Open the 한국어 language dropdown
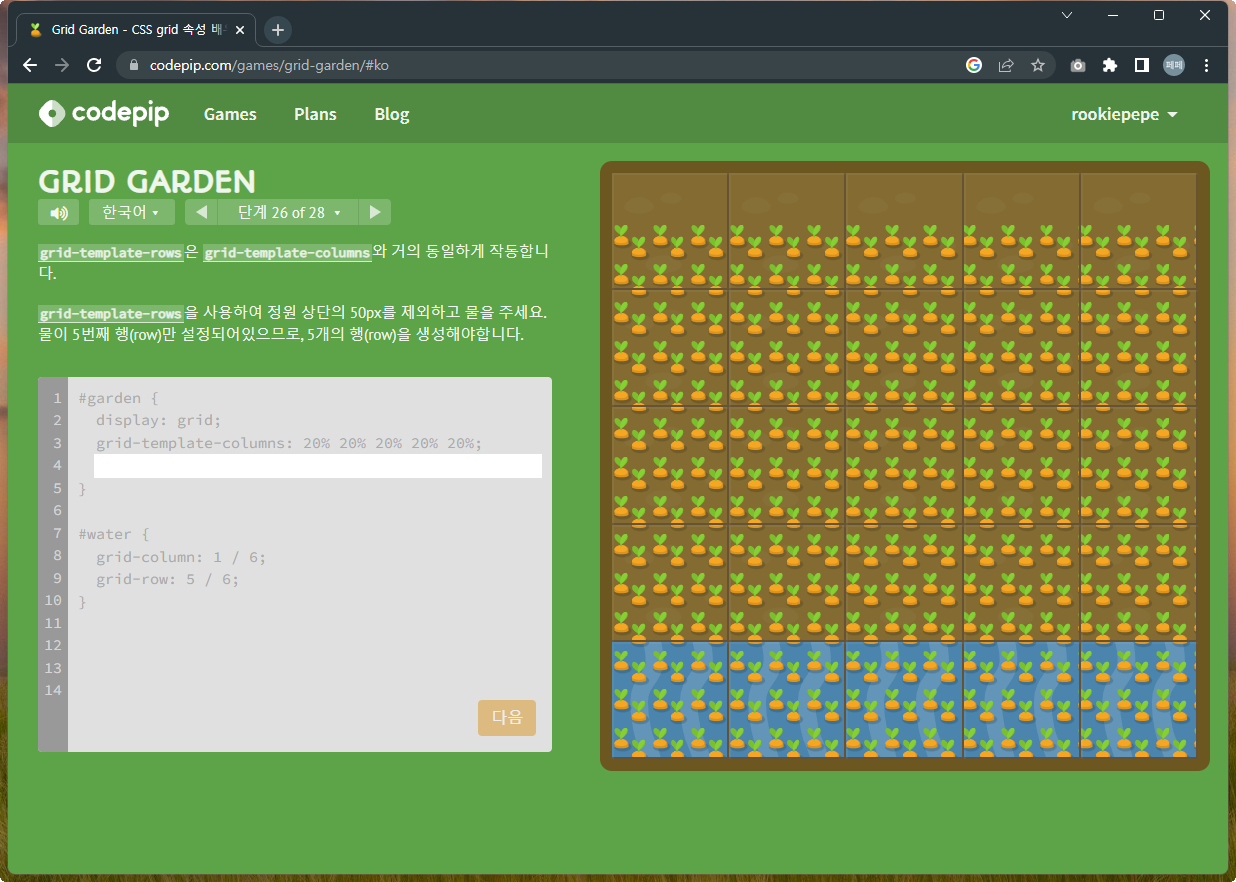This screenshot has height=882, width=1236. 132,212
